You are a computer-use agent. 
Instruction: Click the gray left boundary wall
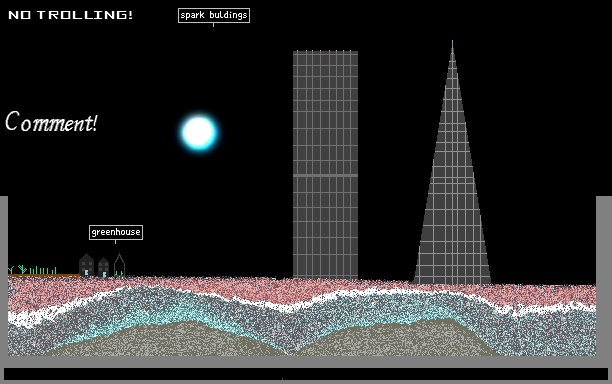4,281
